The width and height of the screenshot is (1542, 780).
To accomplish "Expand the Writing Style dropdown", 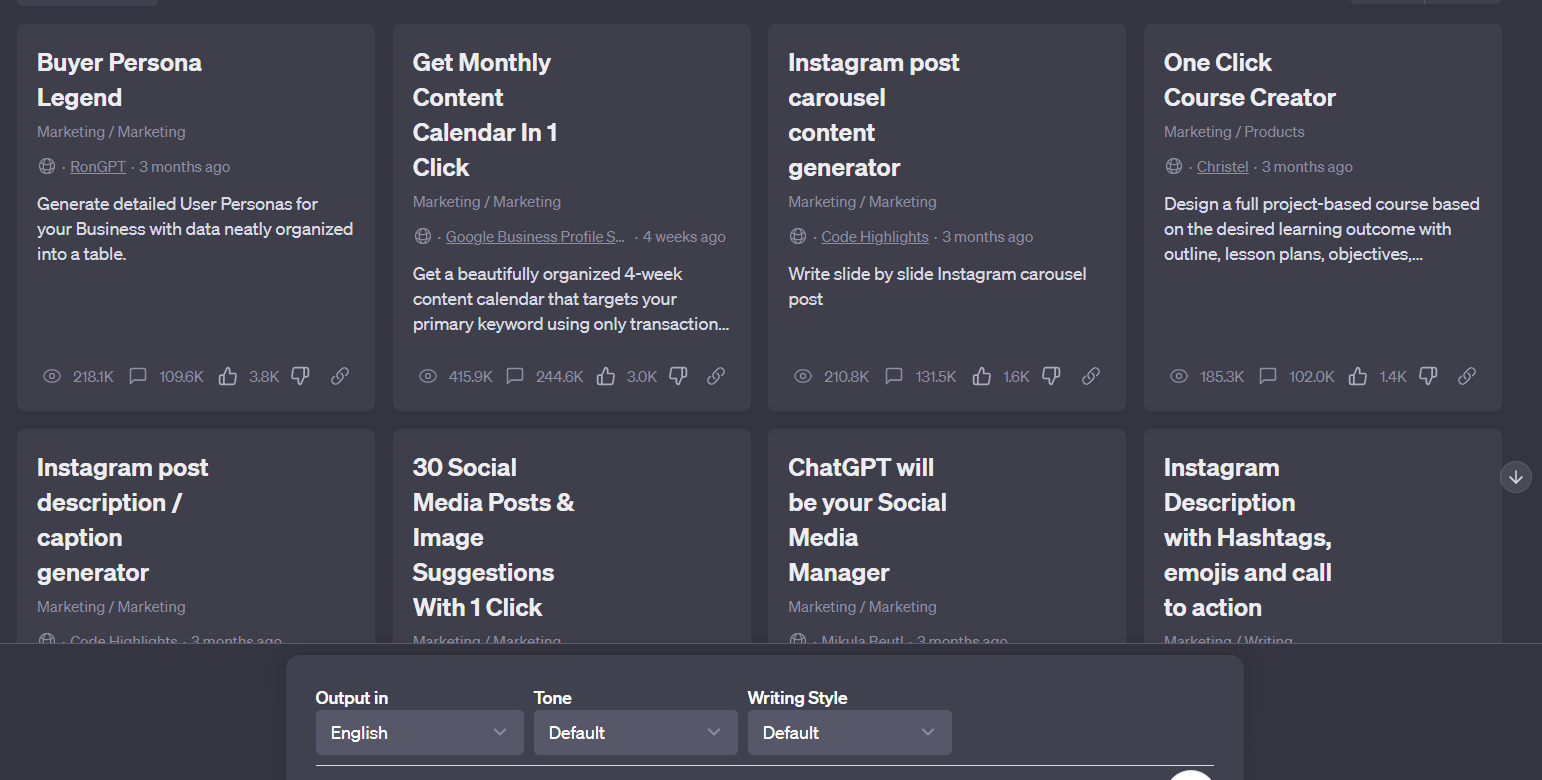I will 849,732.
